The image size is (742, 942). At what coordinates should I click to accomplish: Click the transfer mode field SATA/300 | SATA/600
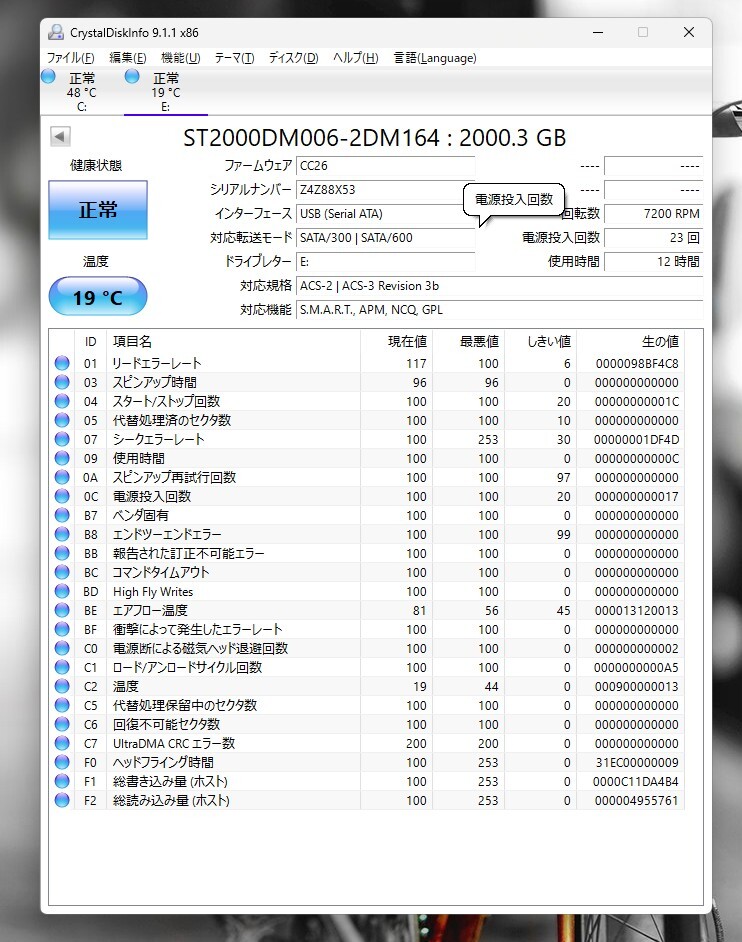click(386, 238)
